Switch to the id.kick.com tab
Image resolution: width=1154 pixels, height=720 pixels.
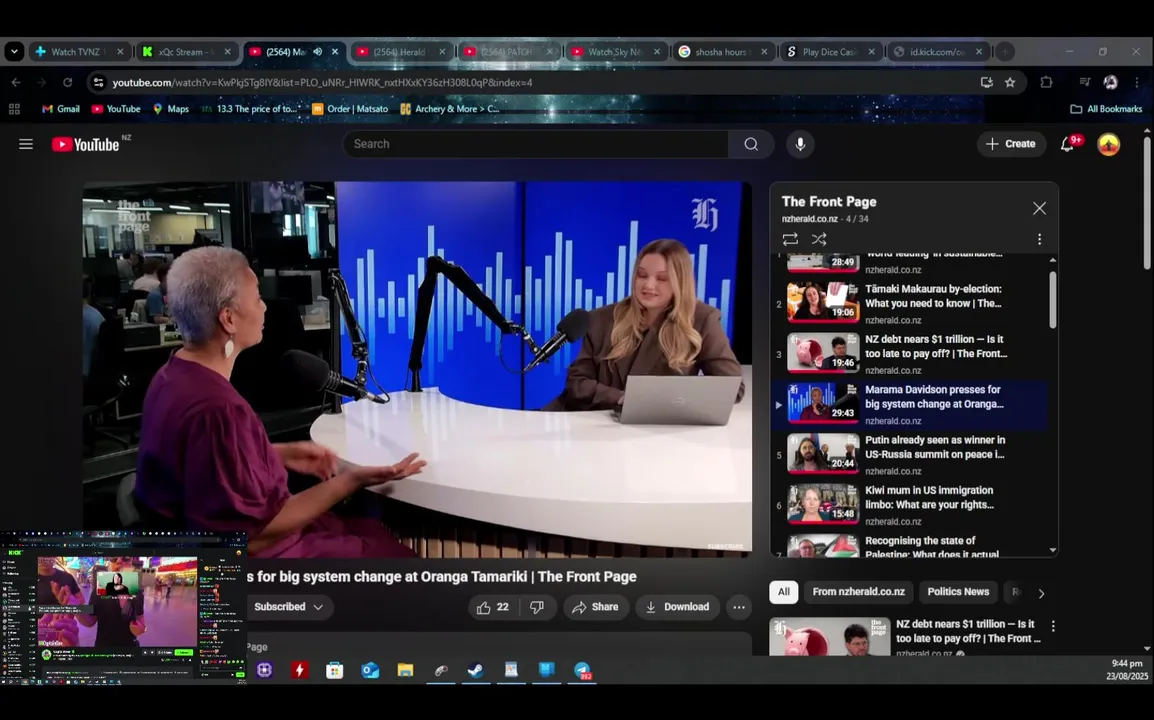coord(937,52)
